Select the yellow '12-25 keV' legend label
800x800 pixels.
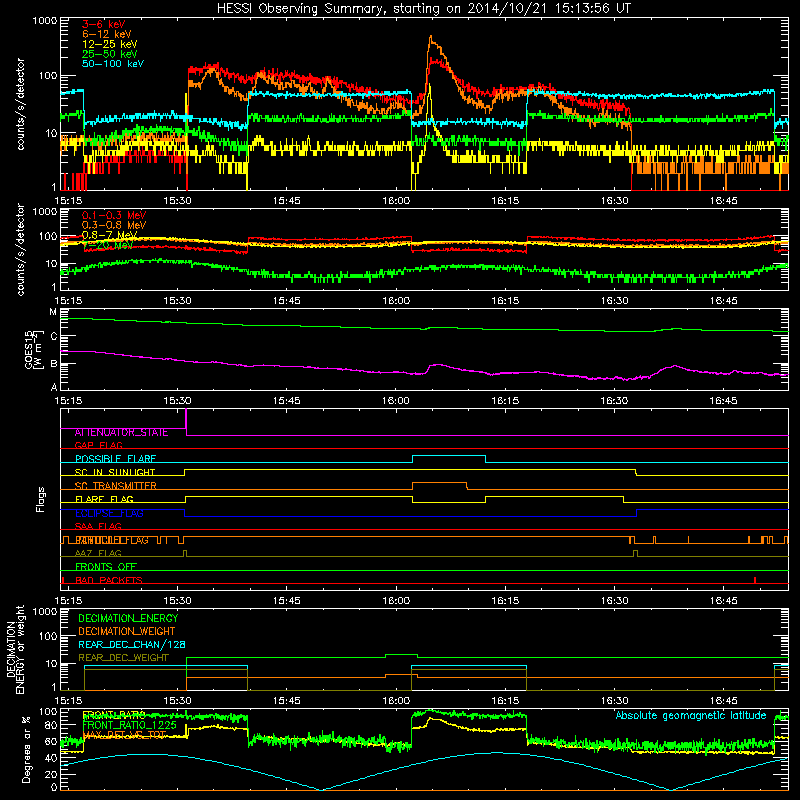point(110,44)
